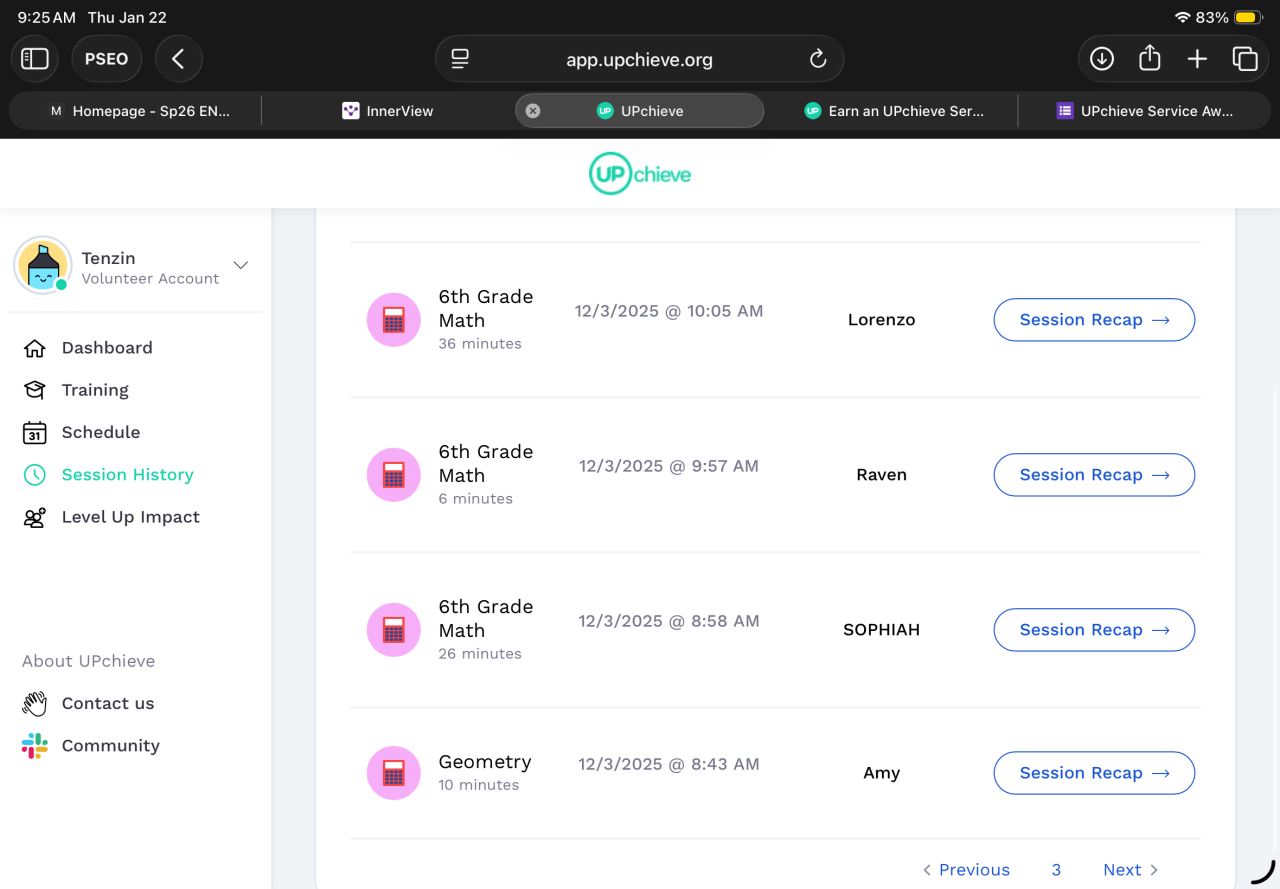Close the active UPchieve tab
The height and width of the screenshot is (889, 1280).
click(533, 111)
